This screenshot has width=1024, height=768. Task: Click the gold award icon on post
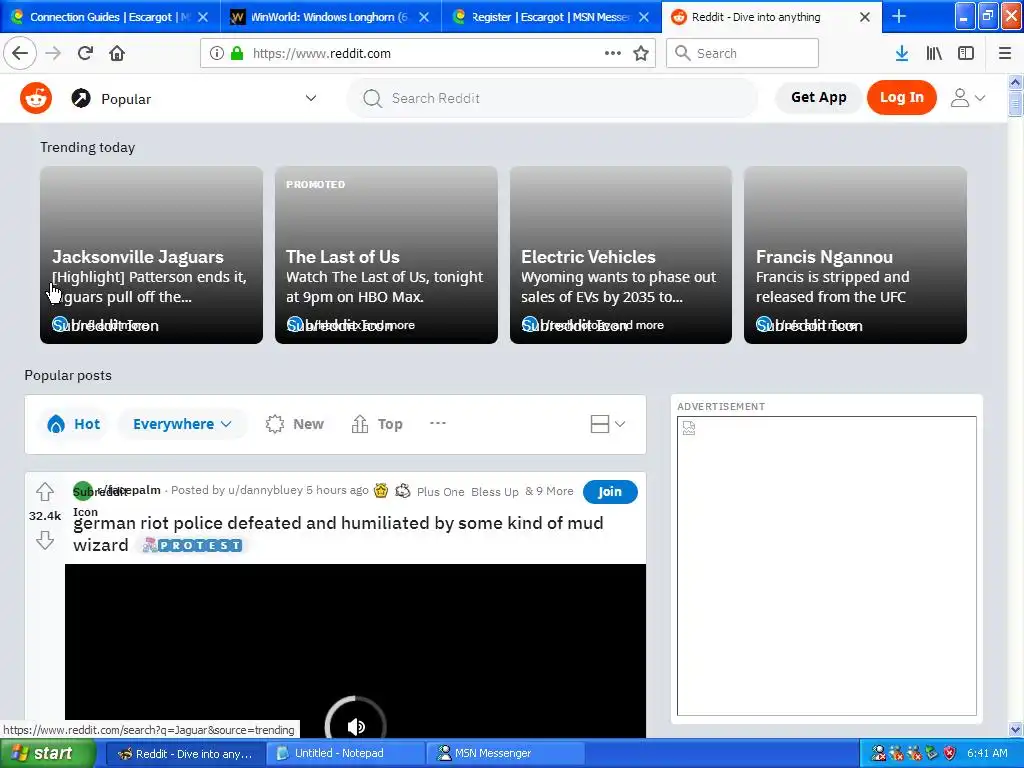tap(381, 490)
